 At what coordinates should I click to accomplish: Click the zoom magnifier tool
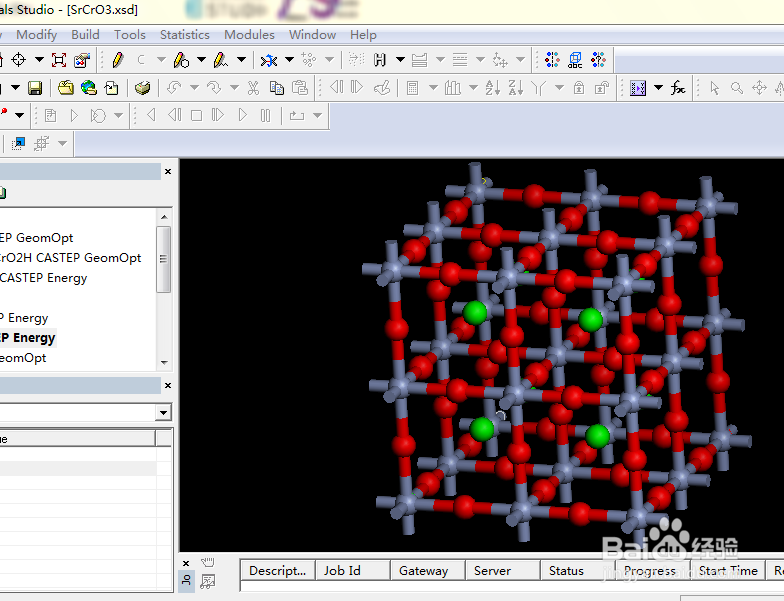tap(736, 88)
